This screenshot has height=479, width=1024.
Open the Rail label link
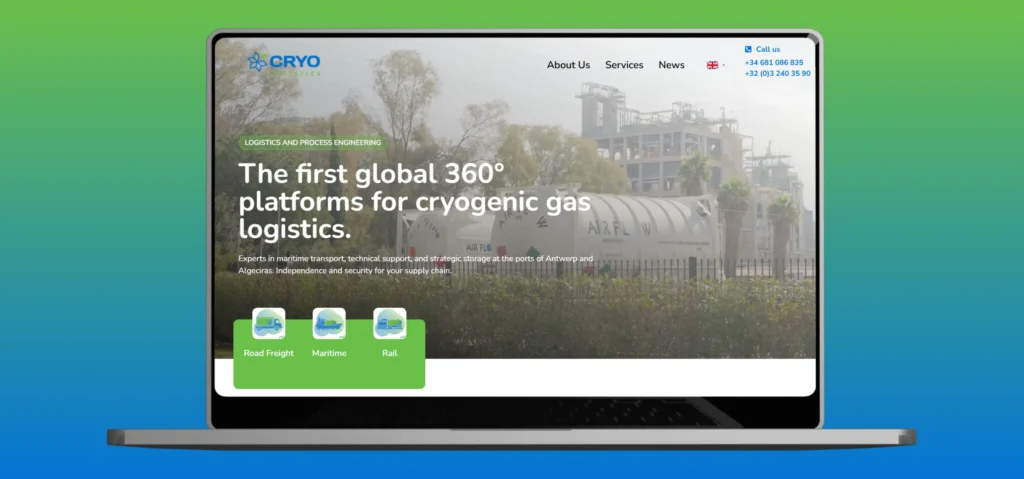click(x=390, y=354)
